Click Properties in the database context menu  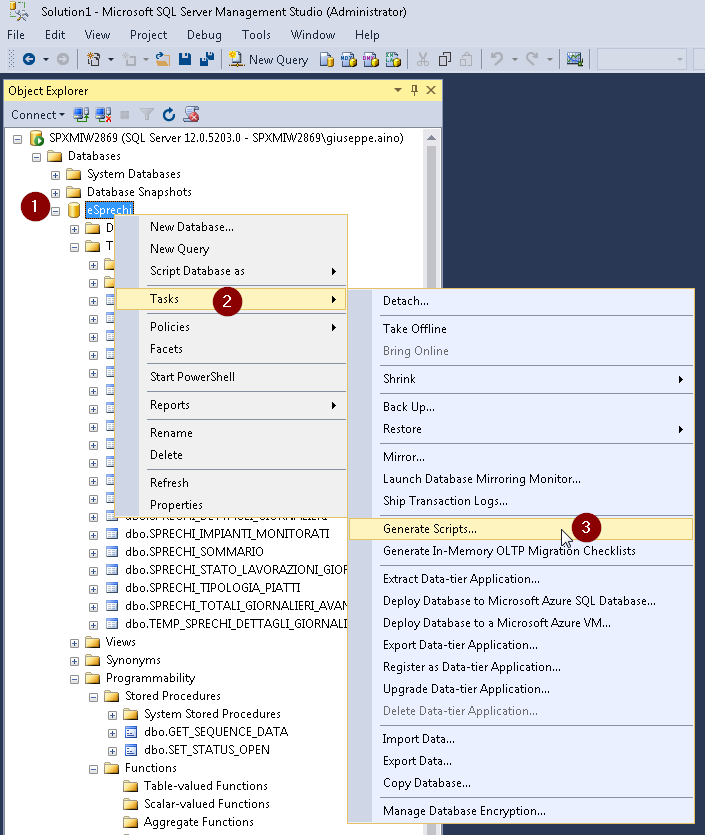coord(176,505)
